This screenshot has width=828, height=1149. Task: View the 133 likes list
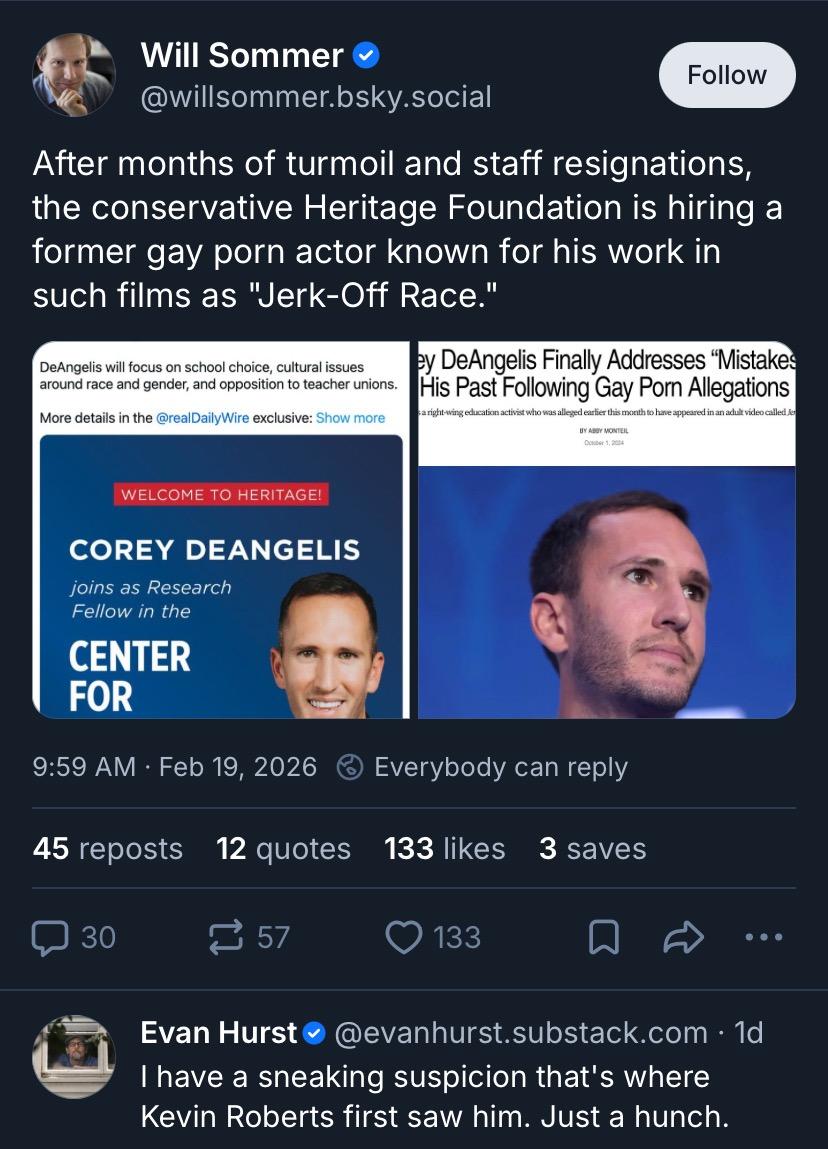click(x=444, y=849)
